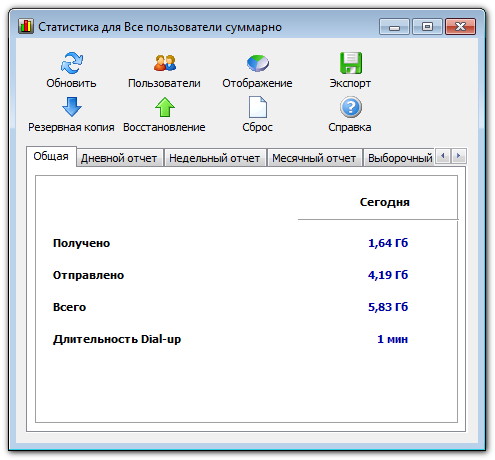Click the Восстановление green up arrow
495x460 pixels.
(165, 107)
